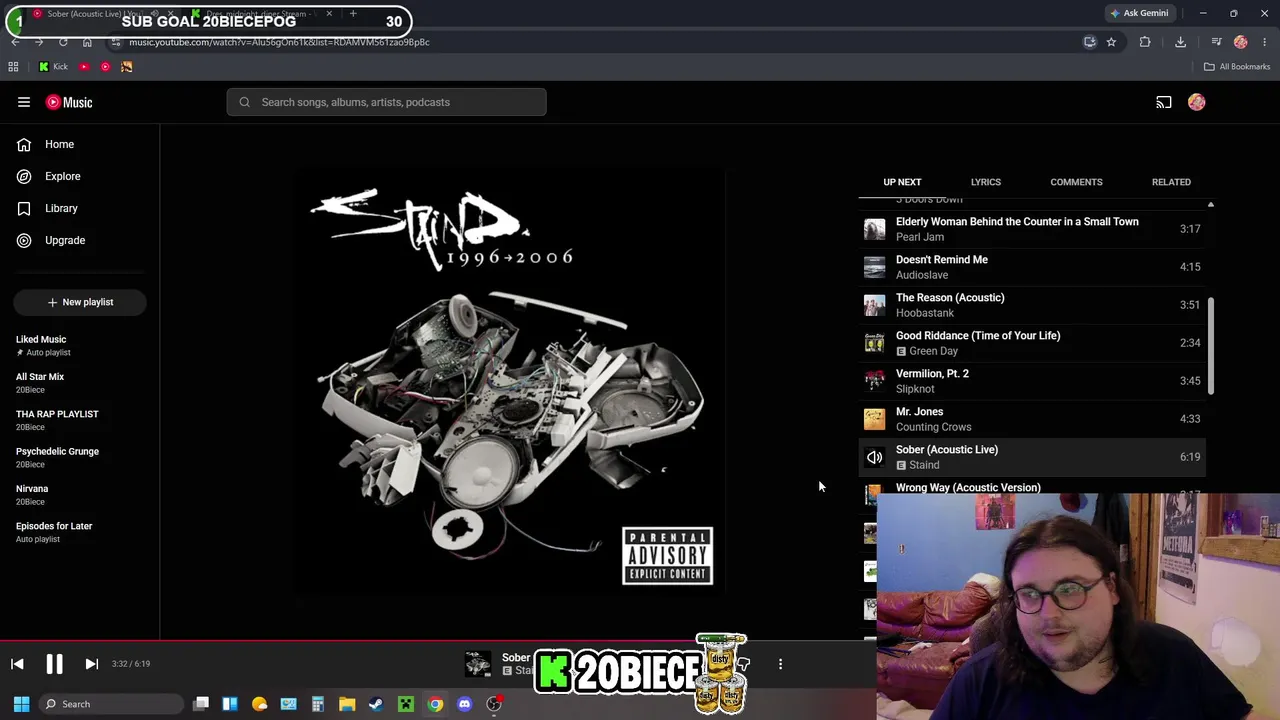
Task: Open the Chrome profile avatar
Action: [x=1241, y=42]
